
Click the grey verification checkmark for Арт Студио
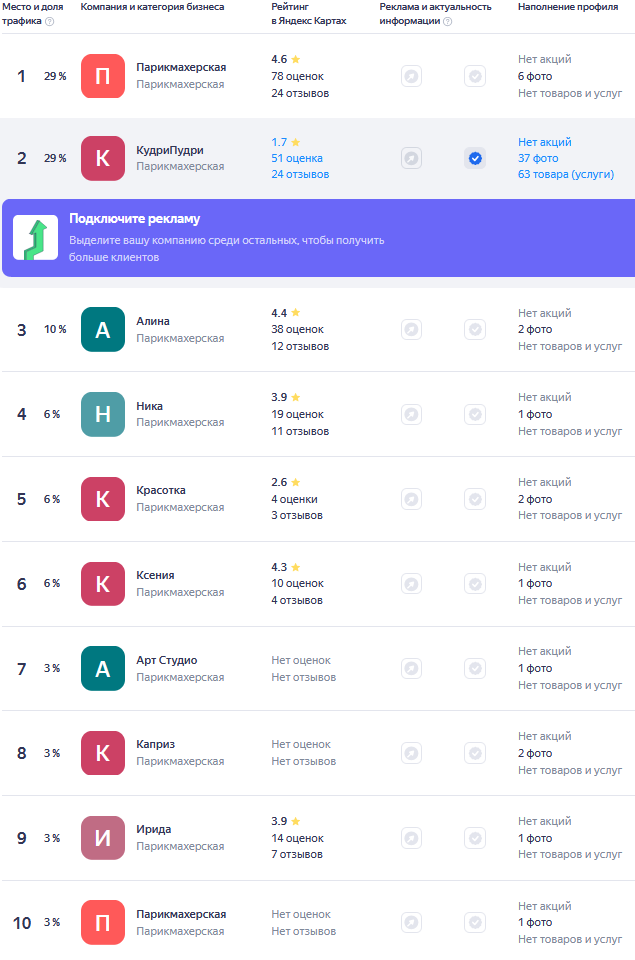pos(475,669)
